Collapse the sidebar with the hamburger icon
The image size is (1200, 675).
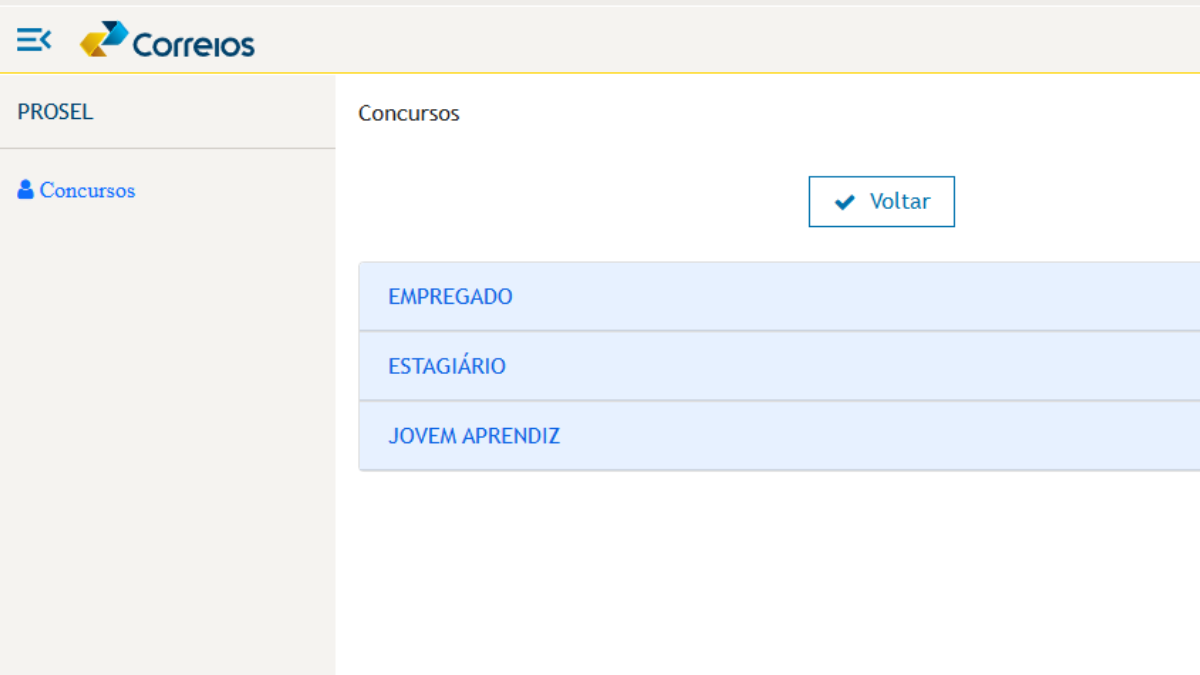tap(34, 40)
